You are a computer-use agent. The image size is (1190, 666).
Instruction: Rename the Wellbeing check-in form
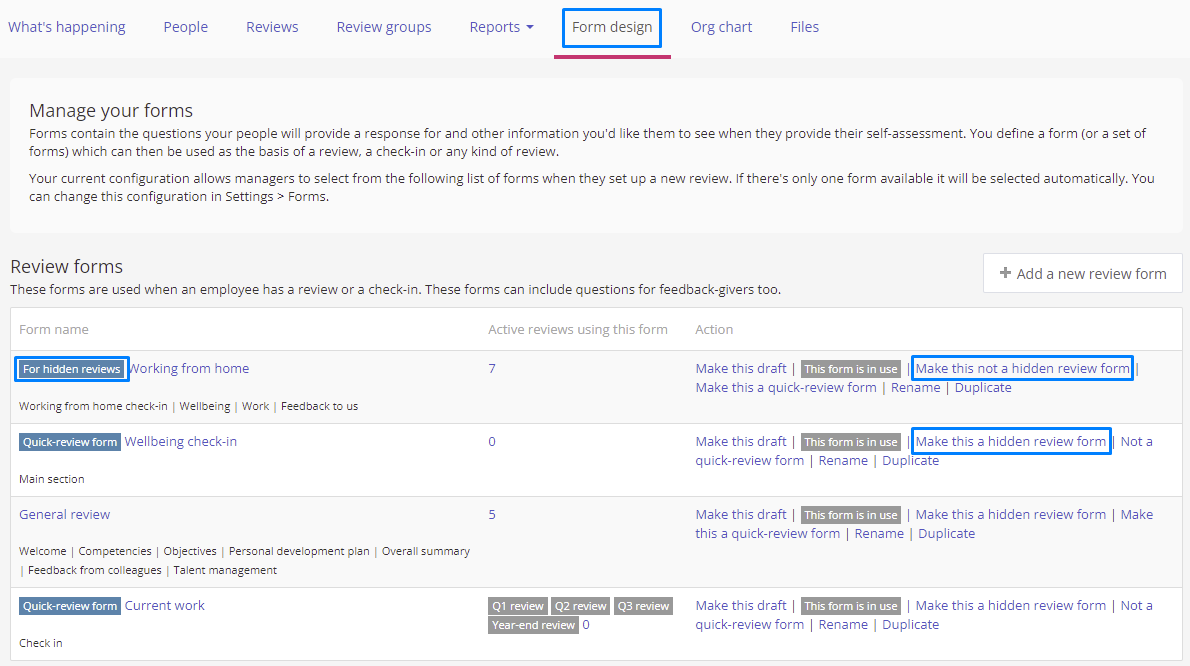click(x=842, y=460)
